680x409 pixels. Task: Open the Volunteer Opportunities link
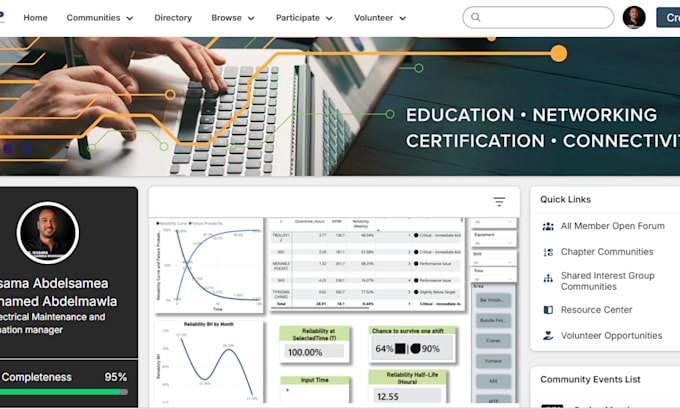coord(611,336)
